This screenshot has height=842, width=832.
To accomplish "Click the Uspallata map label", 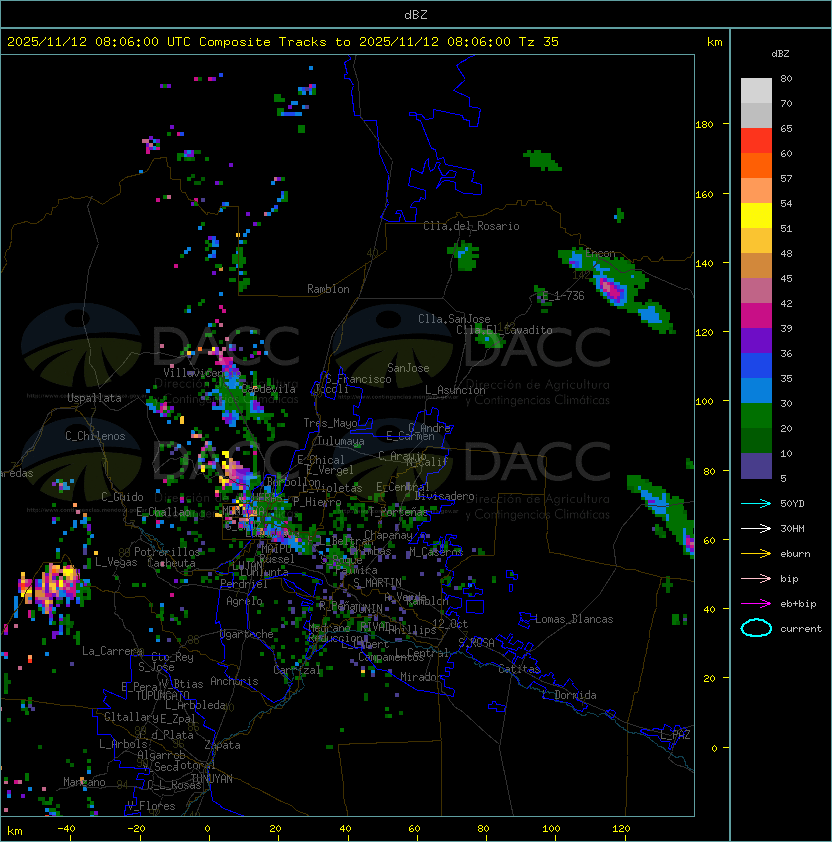I will pyautogui.click(x=94, y=398).
